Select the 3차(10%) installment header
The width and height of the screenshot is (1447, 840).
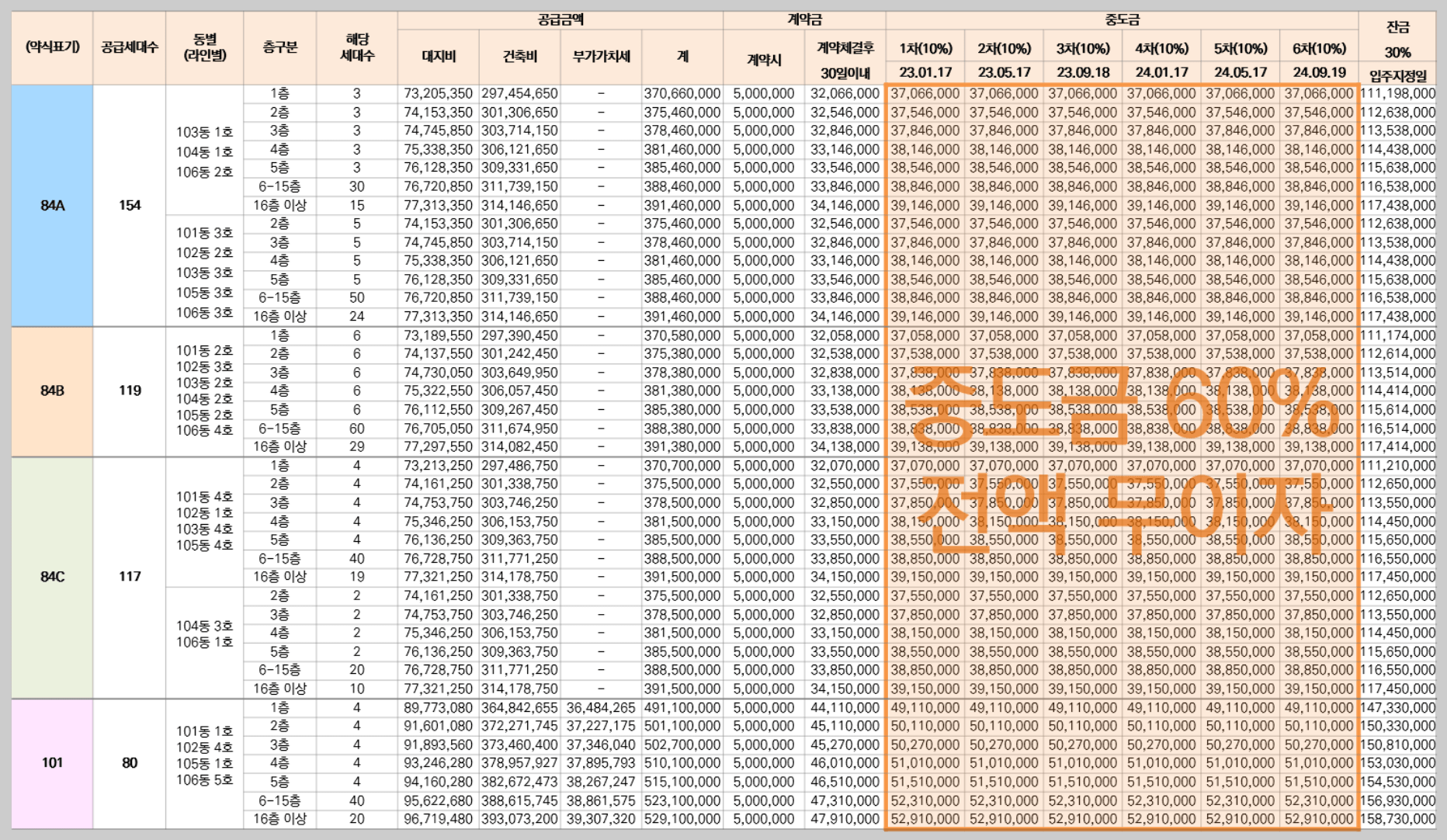click(x=1083, y=48)
